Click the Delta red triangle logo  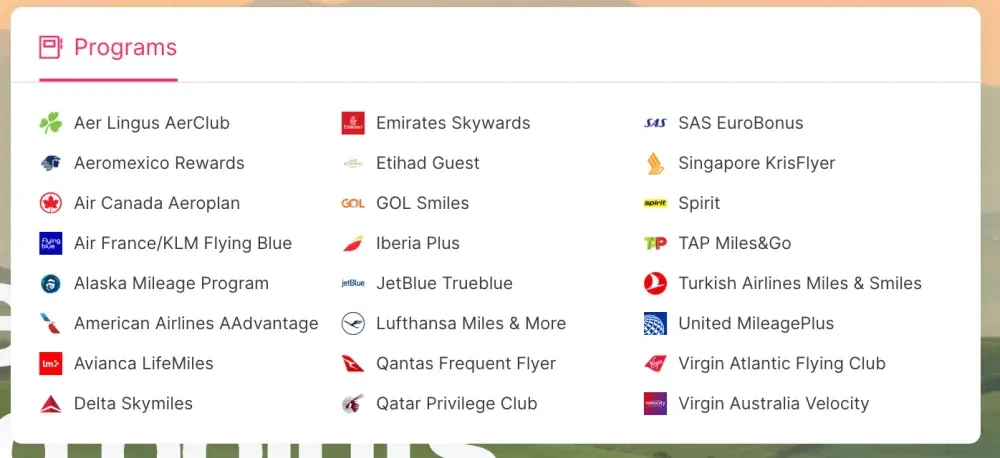click(50, 403)
